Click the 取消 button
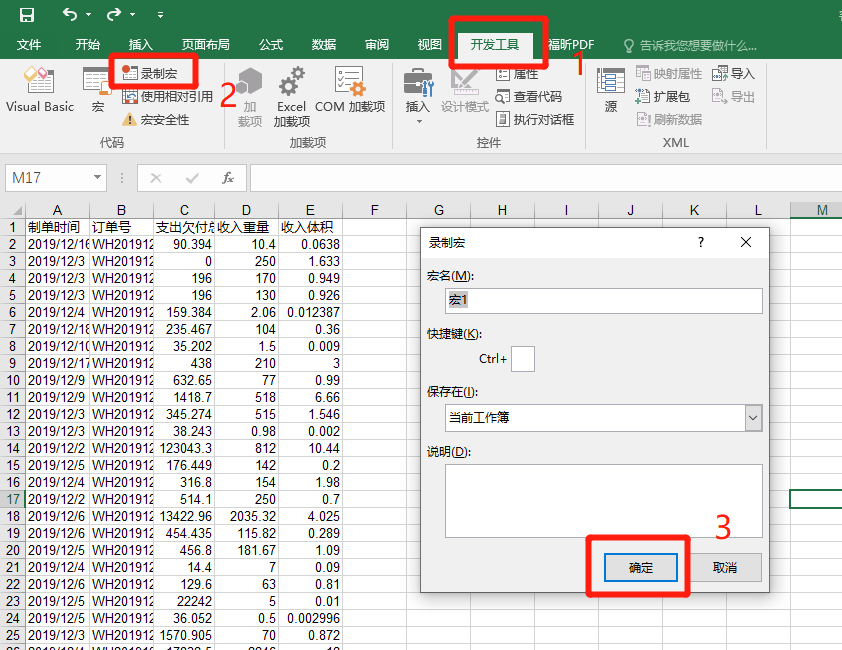 [724, 567]
